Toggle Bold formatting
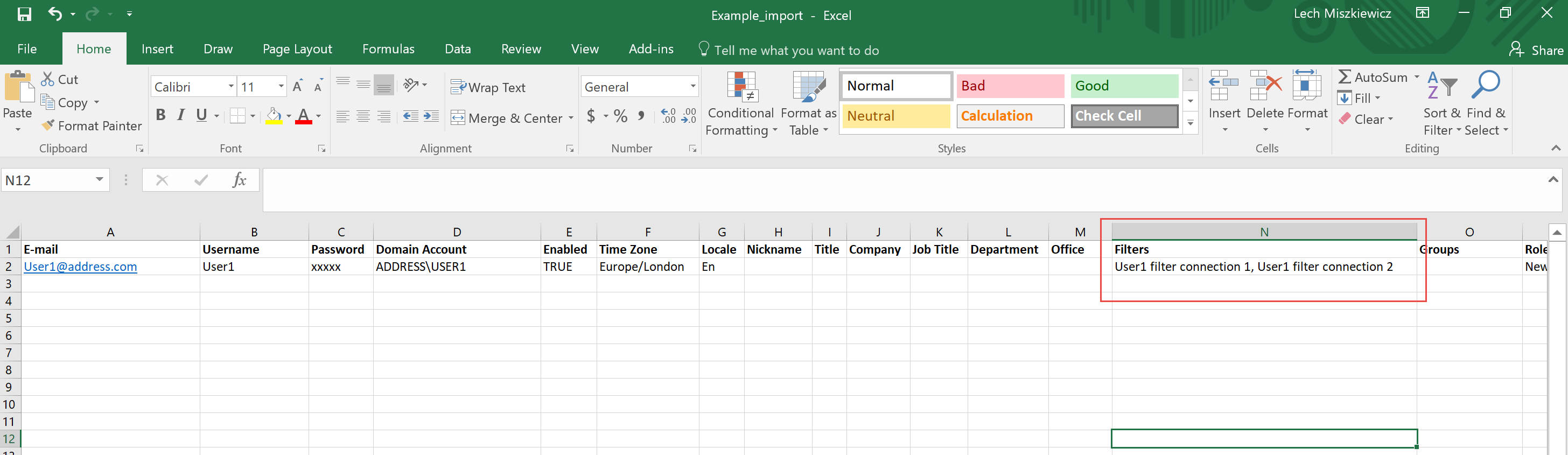The image size is (1568, 455). (x=160, y=115)
